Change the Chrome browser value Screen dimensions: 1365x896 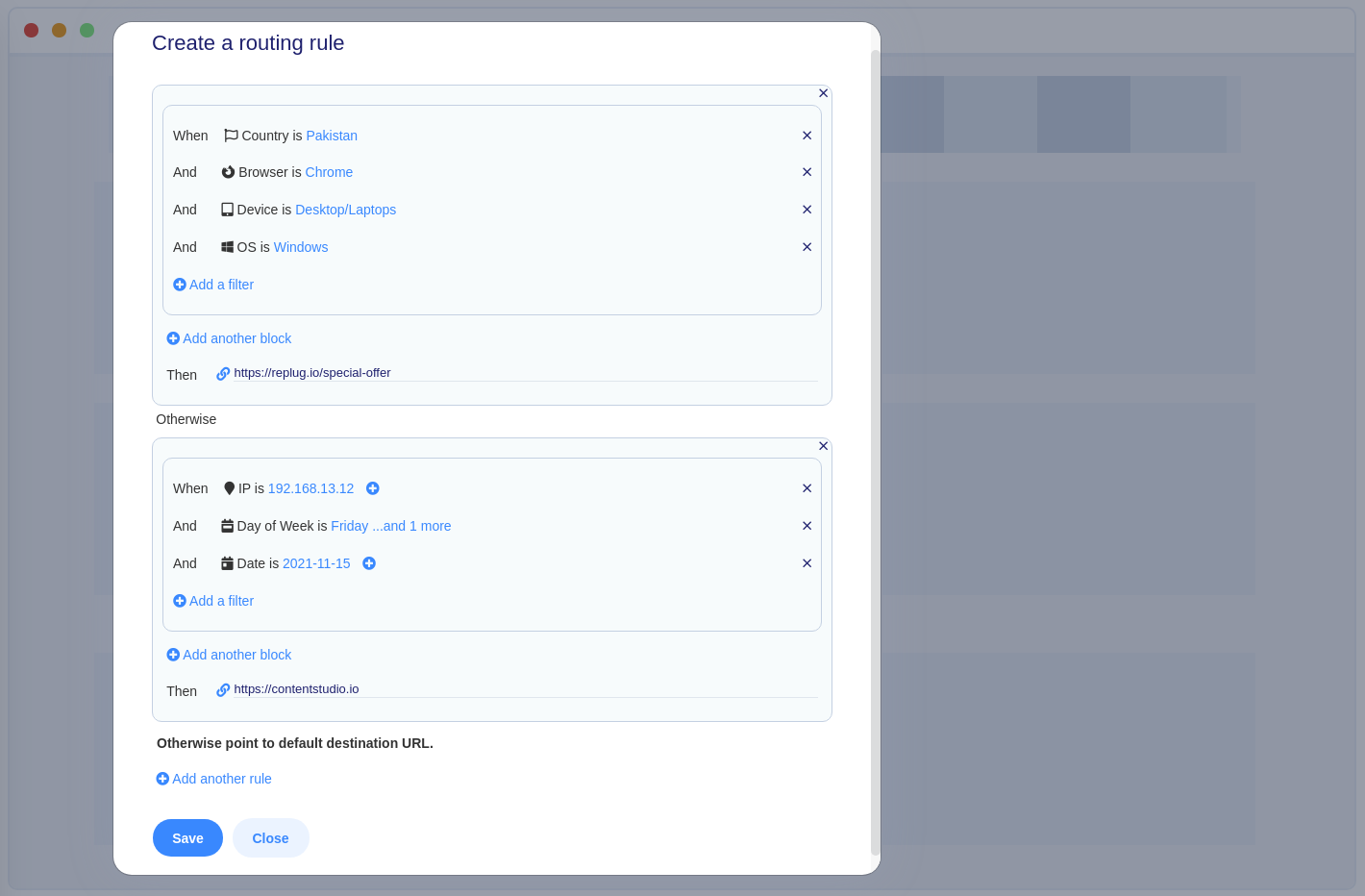329,172
